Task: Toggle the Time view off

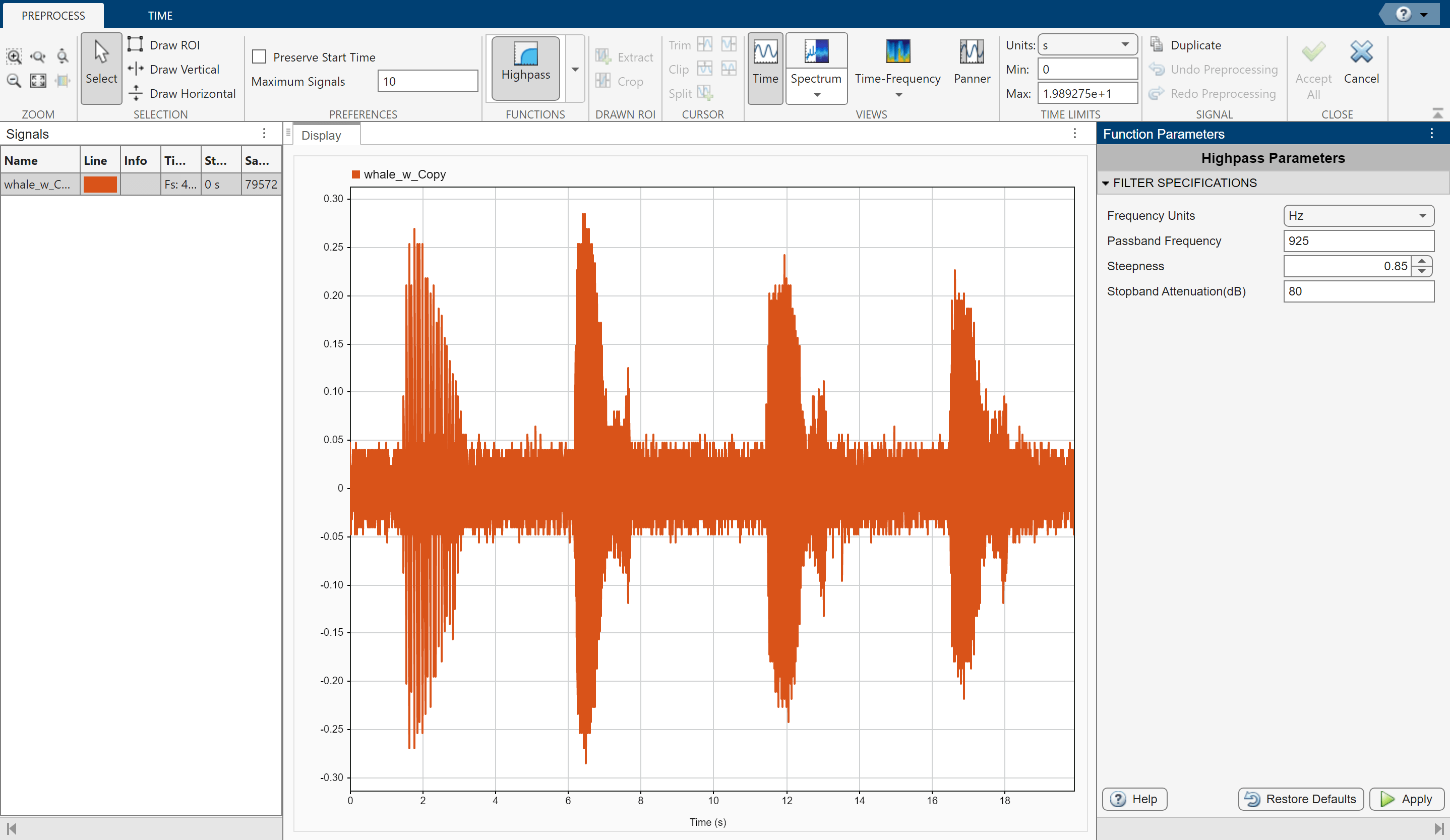Action: pyautogui.click(x=765, y=64)
